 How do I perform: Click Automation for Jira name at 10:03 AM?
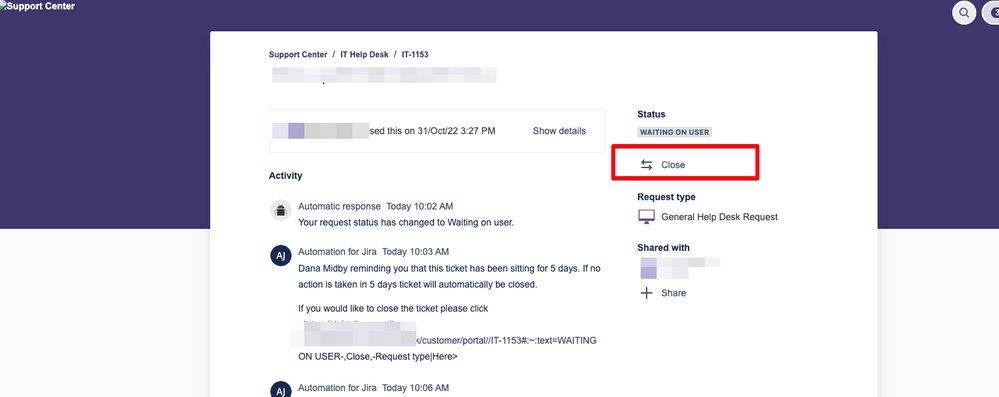coord(337,251)
